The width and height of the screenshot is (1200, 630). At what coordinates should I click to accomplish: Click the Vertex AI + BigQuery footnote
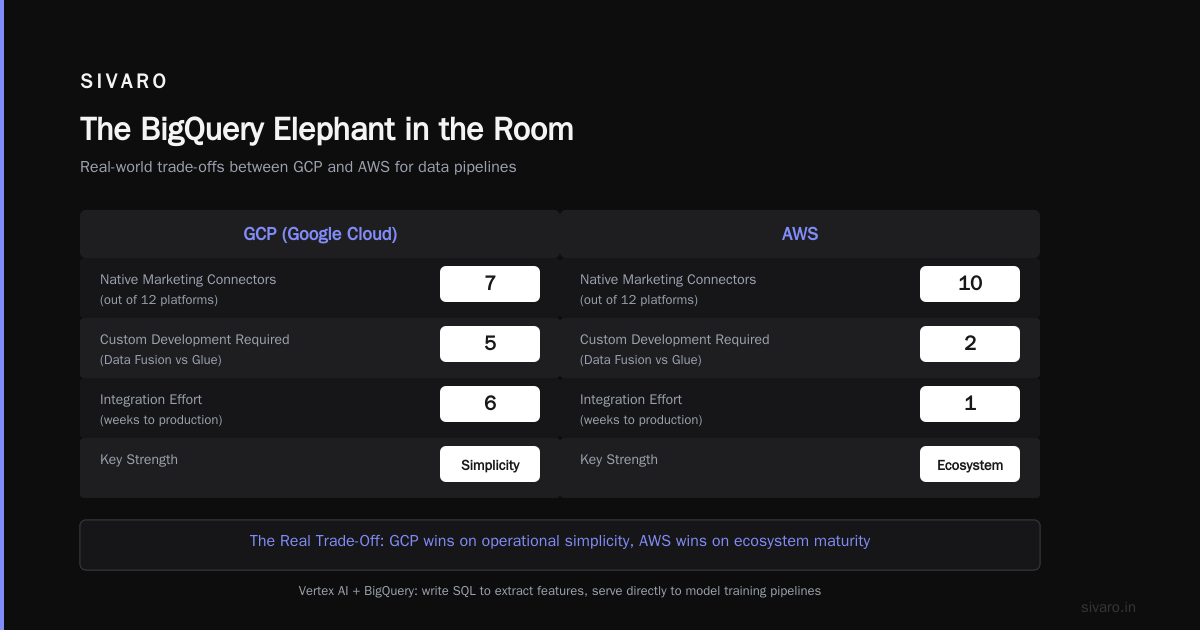tap(560, 591)
